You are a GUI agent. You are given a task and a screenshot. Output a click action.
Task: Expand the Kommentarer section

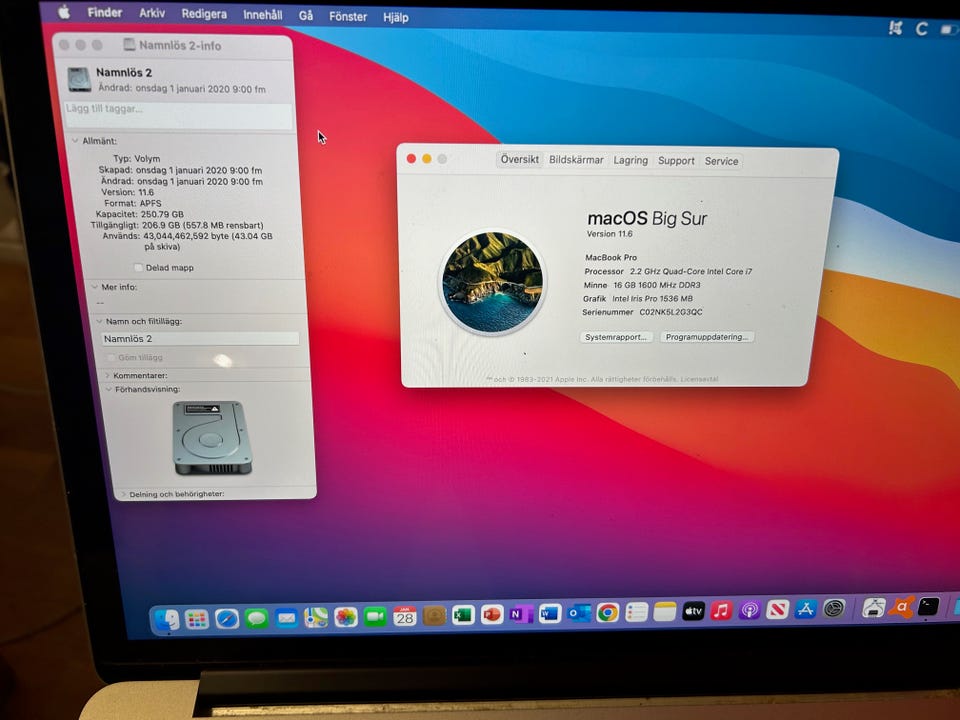pyautogui.click(x=107, y=375)
